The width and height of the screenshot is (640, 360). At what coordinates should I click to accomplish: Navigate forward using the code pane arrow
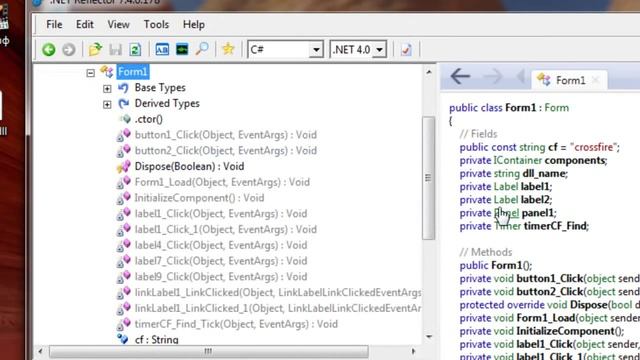(493, 76)
